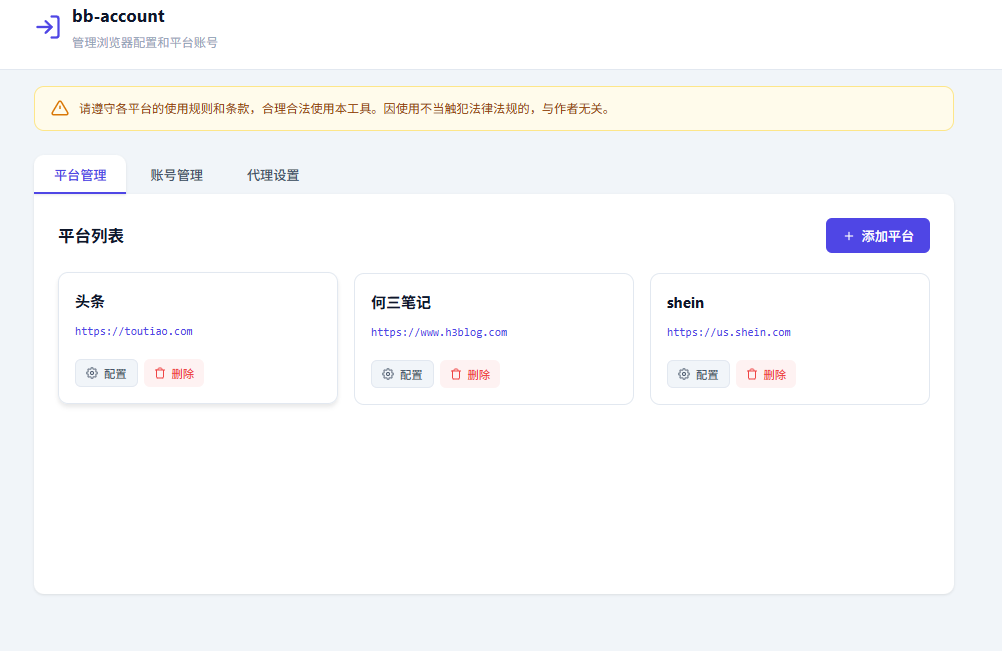Click the trash icon on 头条's 删除 button
This screenshot has width=1002, height=651.
159,373
